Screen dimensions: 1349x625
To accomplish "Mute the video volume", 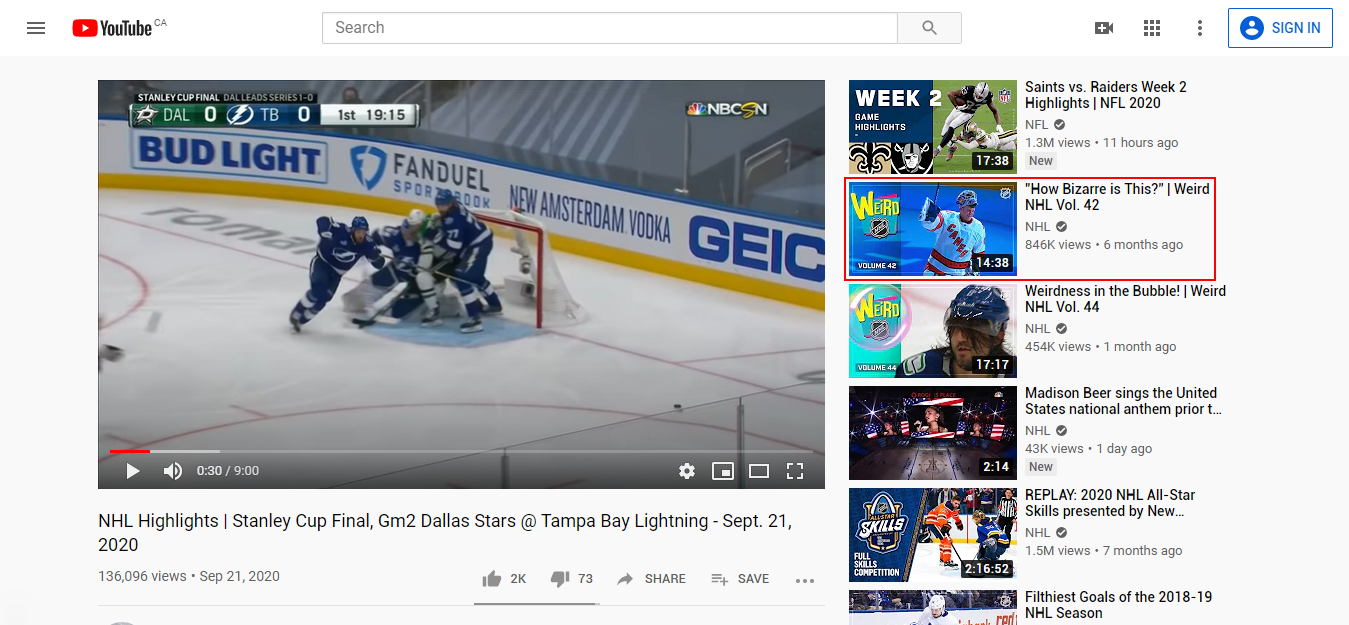I will pos(173,471).
